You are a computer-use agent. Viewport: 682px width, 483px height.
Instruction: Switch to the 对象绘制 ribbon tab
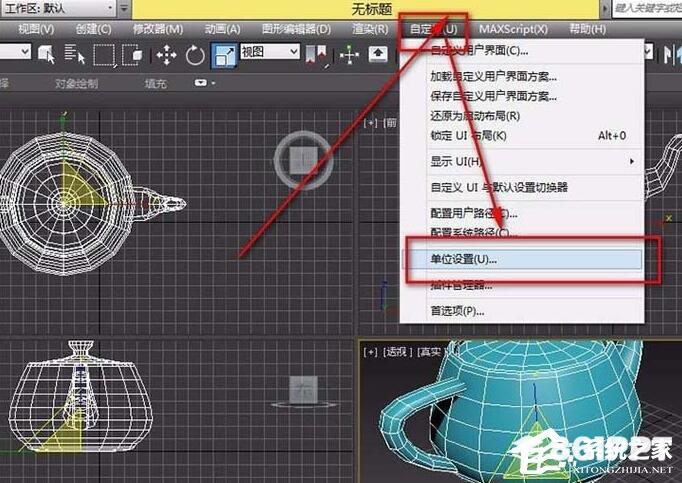point(77,83)
